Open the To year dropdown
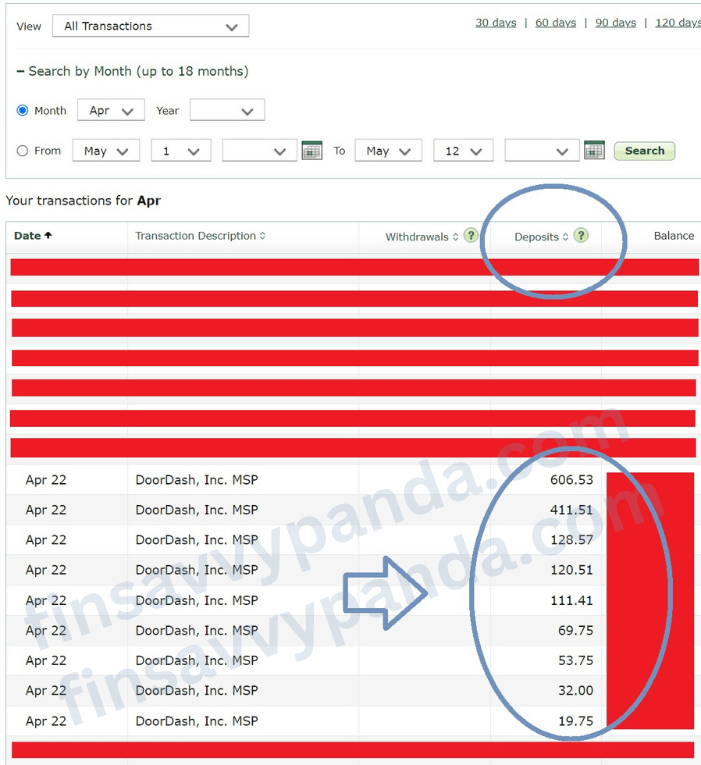The width and height of the screenshot is (701, 765). click(542, 151)
